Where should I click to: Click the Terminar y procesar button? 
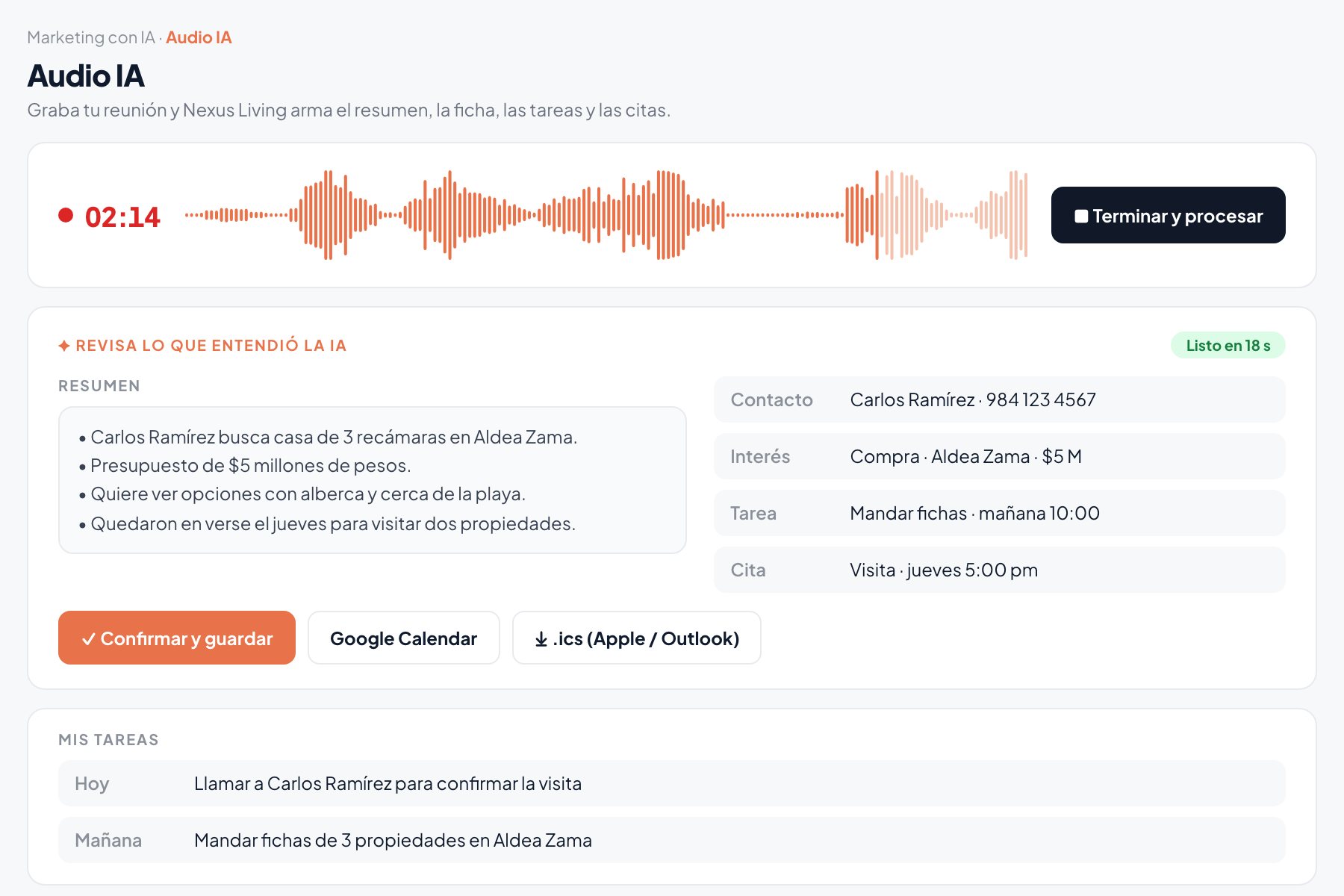1168,215
